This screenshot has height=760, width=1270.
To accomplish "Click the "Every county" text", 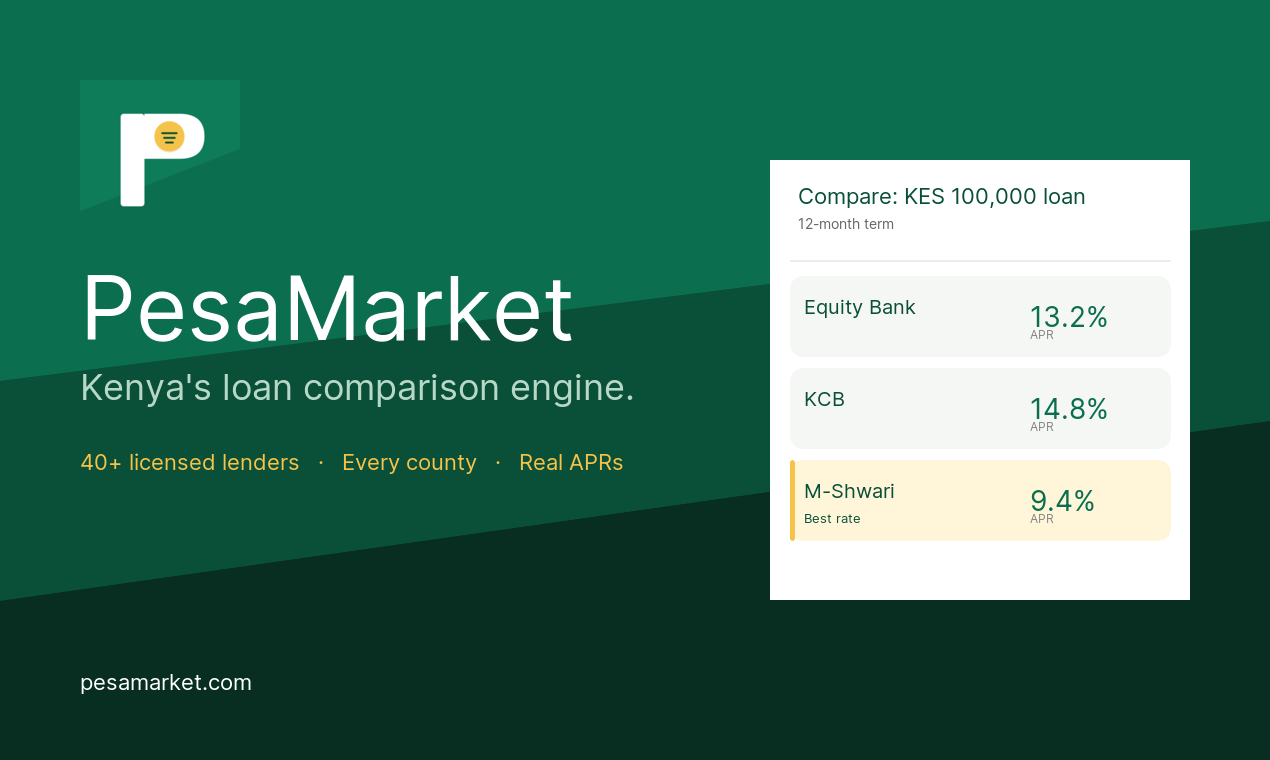I will tap(409, 463).
